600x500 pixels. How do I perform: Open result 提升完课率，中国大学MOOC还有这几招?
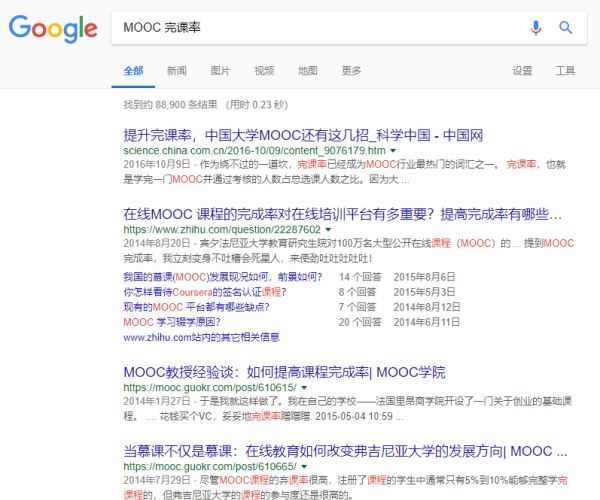pyautogui.click(x=303, y=134)
